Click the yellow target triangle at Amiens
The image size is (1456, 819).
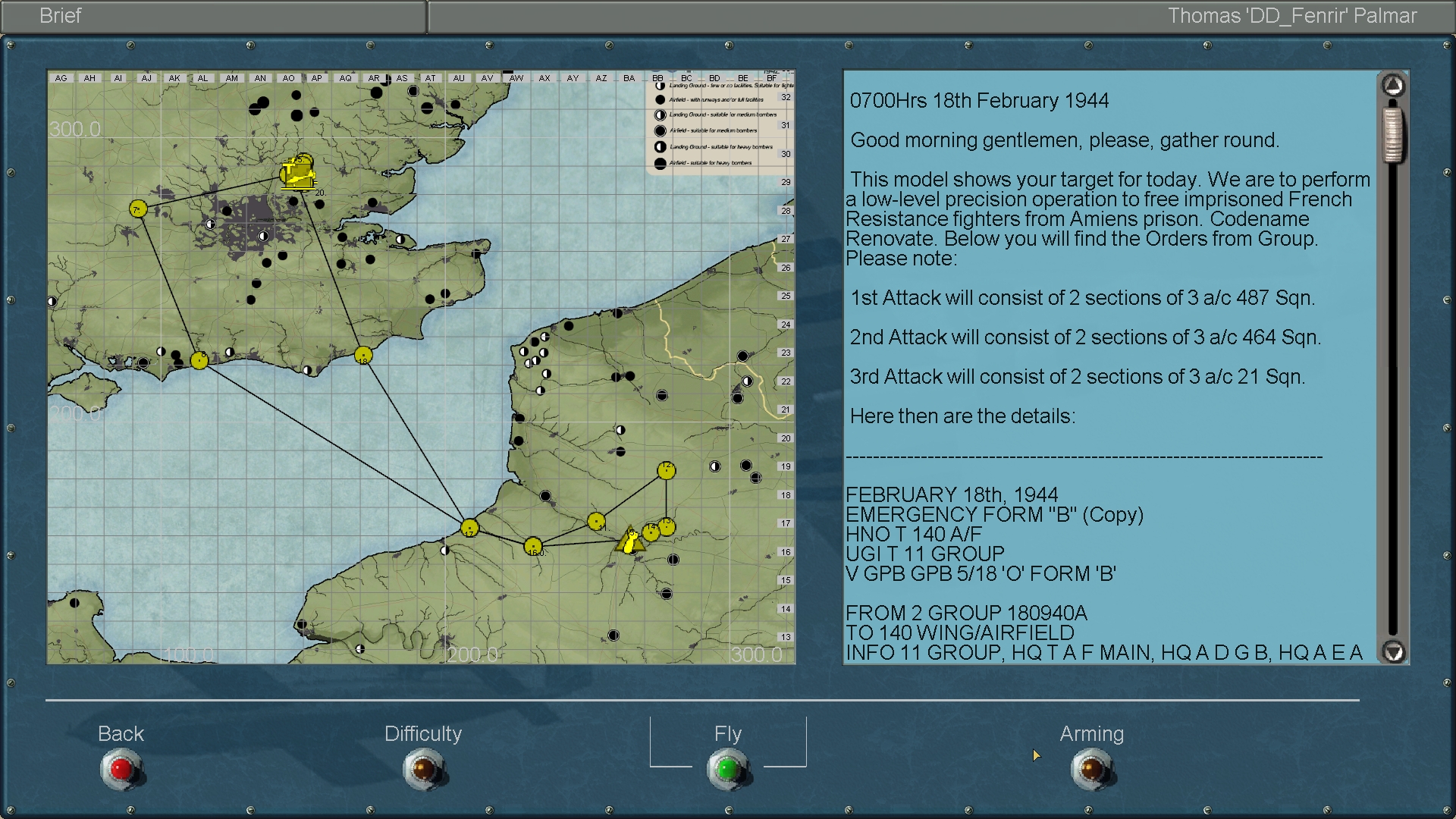point(629,540)
